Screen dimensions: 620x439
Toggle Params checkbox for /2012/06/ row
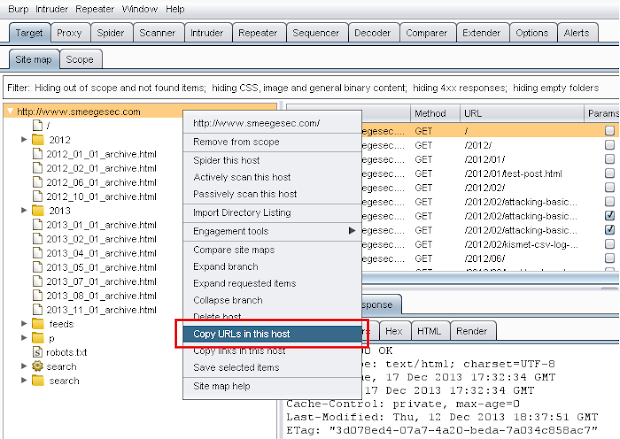[610, 258]
